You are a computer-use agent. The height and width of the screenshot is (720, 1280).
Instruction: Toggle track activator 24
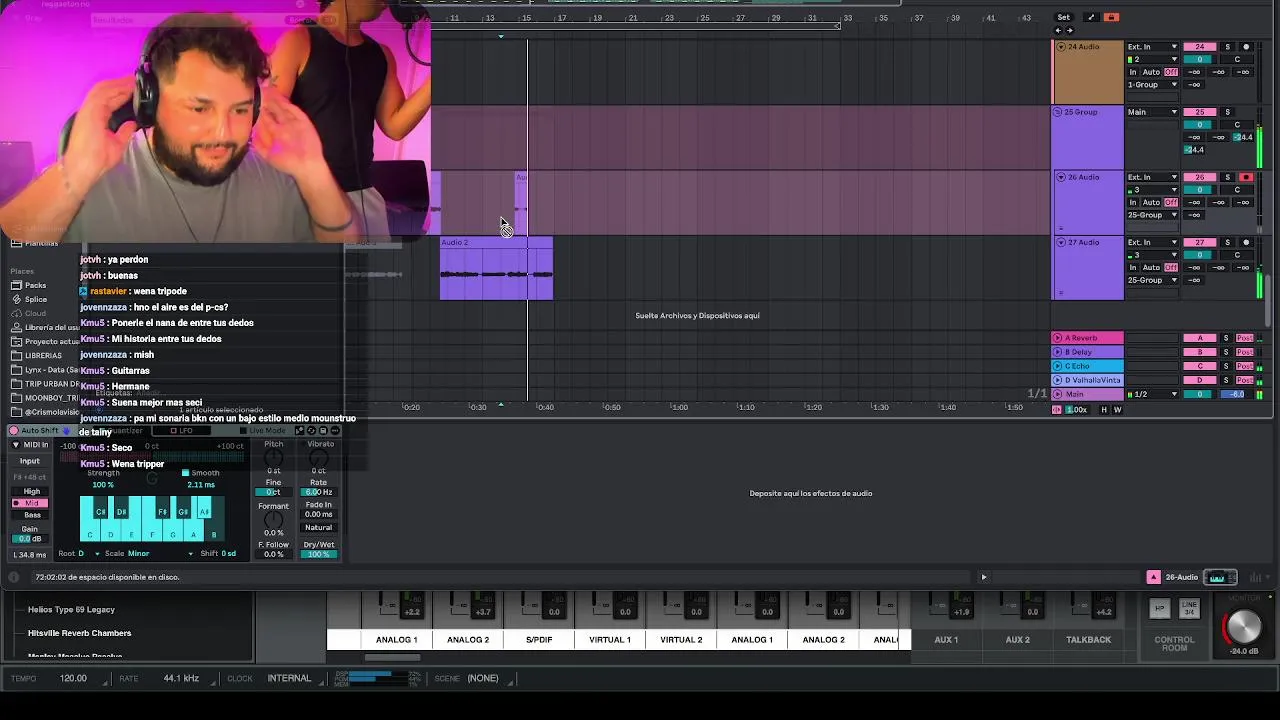[1200, 47]
